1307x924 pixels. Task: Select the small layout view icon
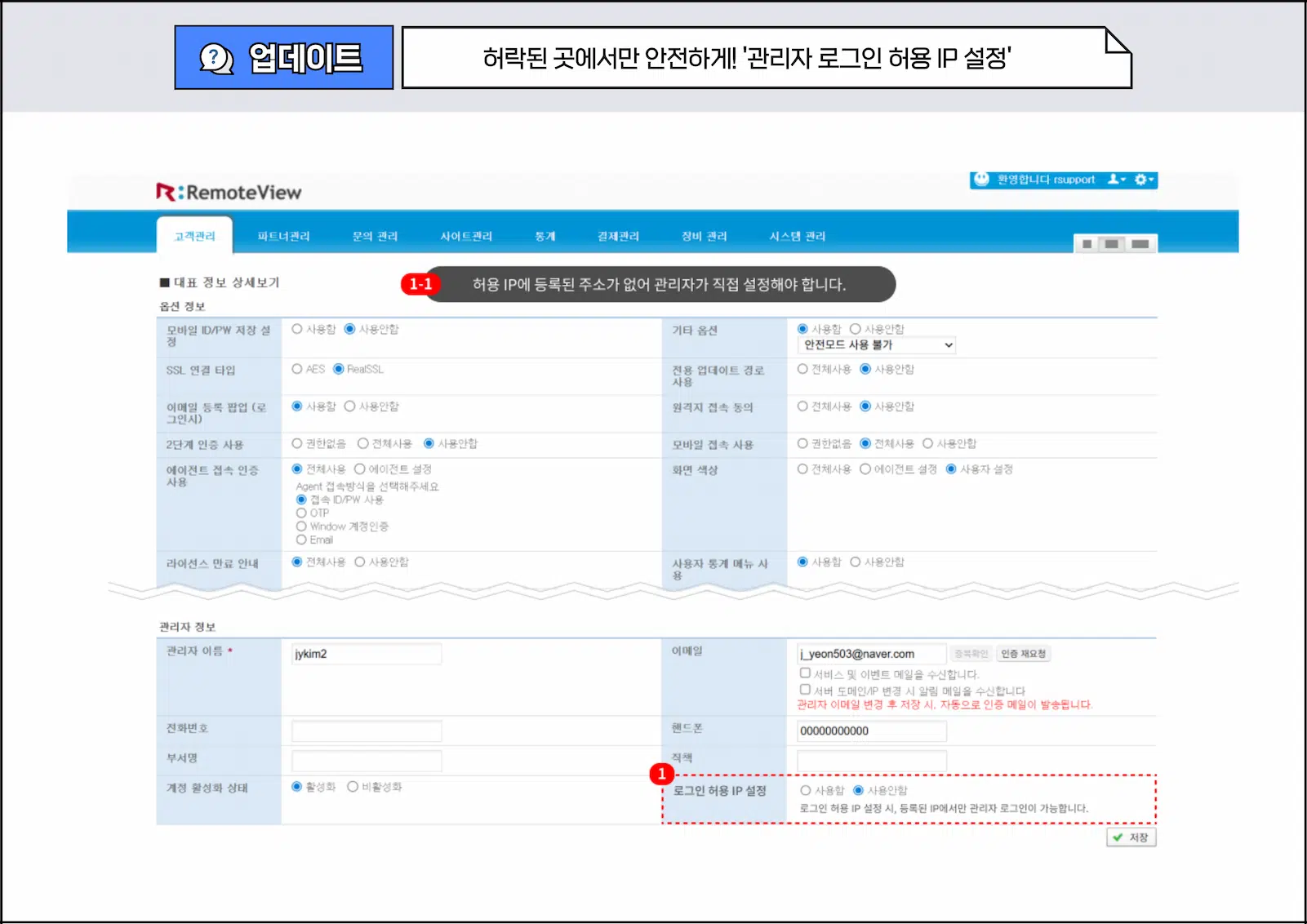pyautogui.click(x=1087, y=243)
